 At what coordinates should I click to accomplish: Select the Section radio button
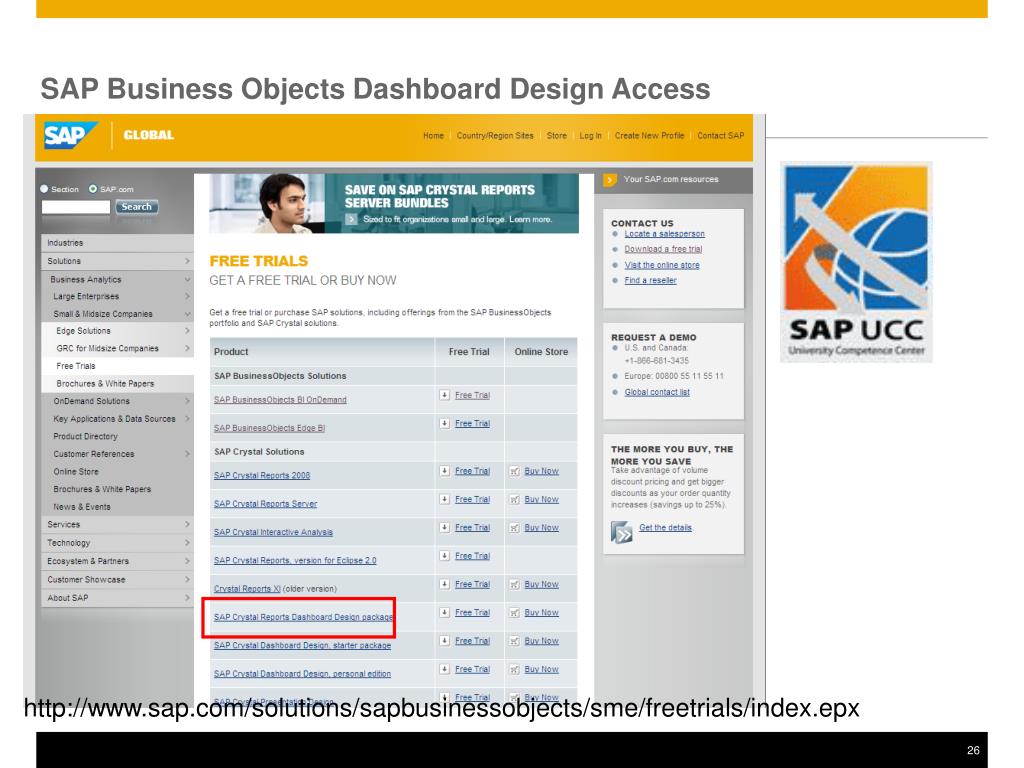pyautogui.click(x=44, y=189)
